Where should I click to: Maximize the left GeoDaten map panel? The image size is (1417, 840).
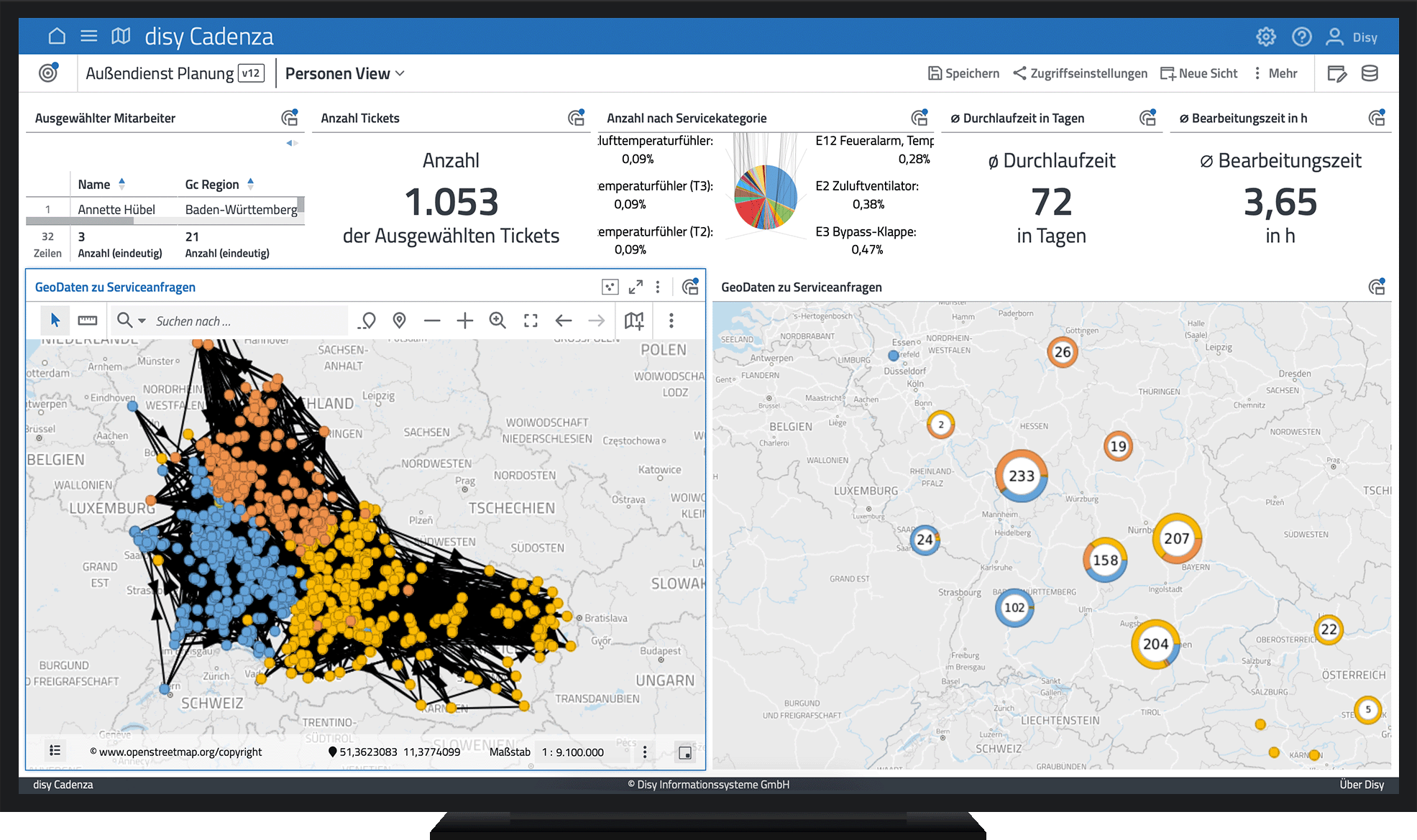[x=636, y=287]
